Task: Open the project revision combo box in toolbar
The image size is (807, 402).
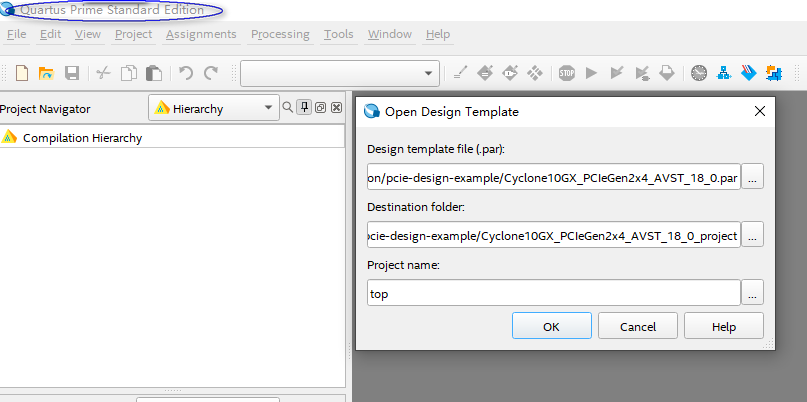Action: click(x=340, y=73)
